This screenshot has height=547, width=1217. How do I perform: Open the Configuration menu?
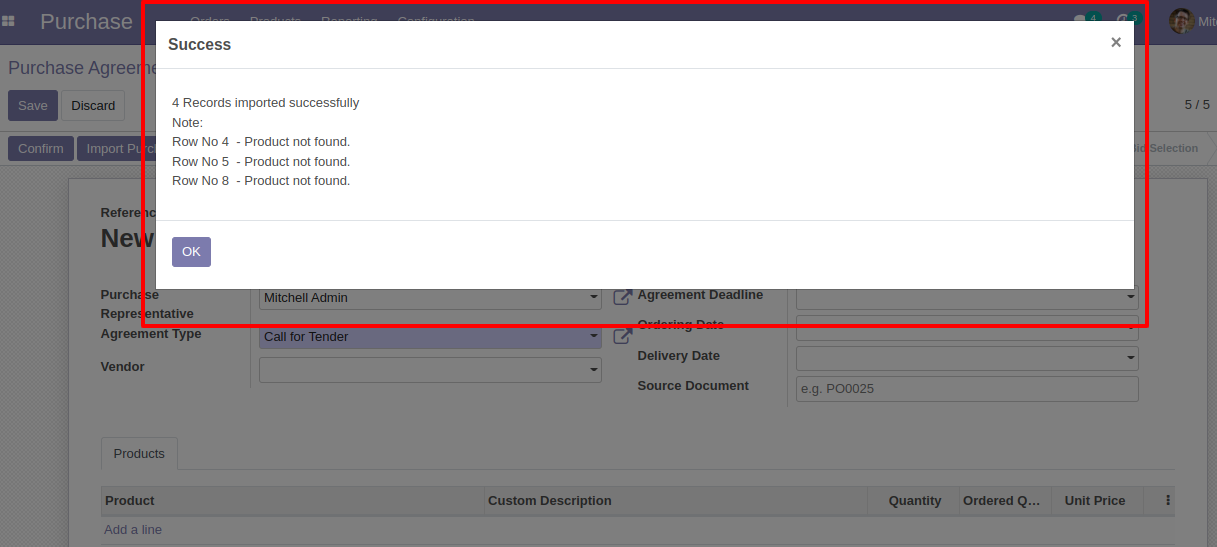point(436,21)
